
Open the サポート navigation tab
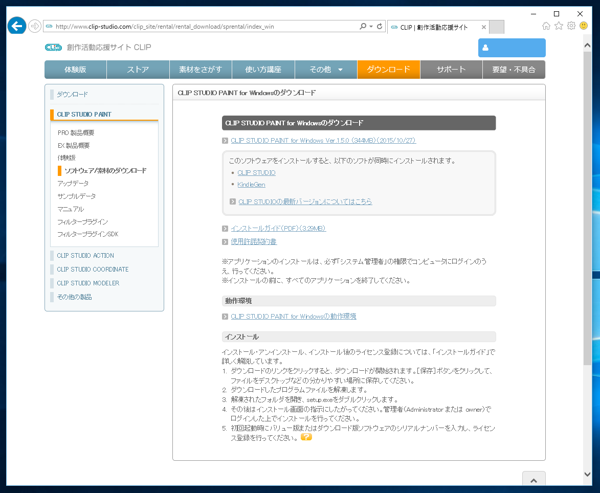[x=451, y=70]
